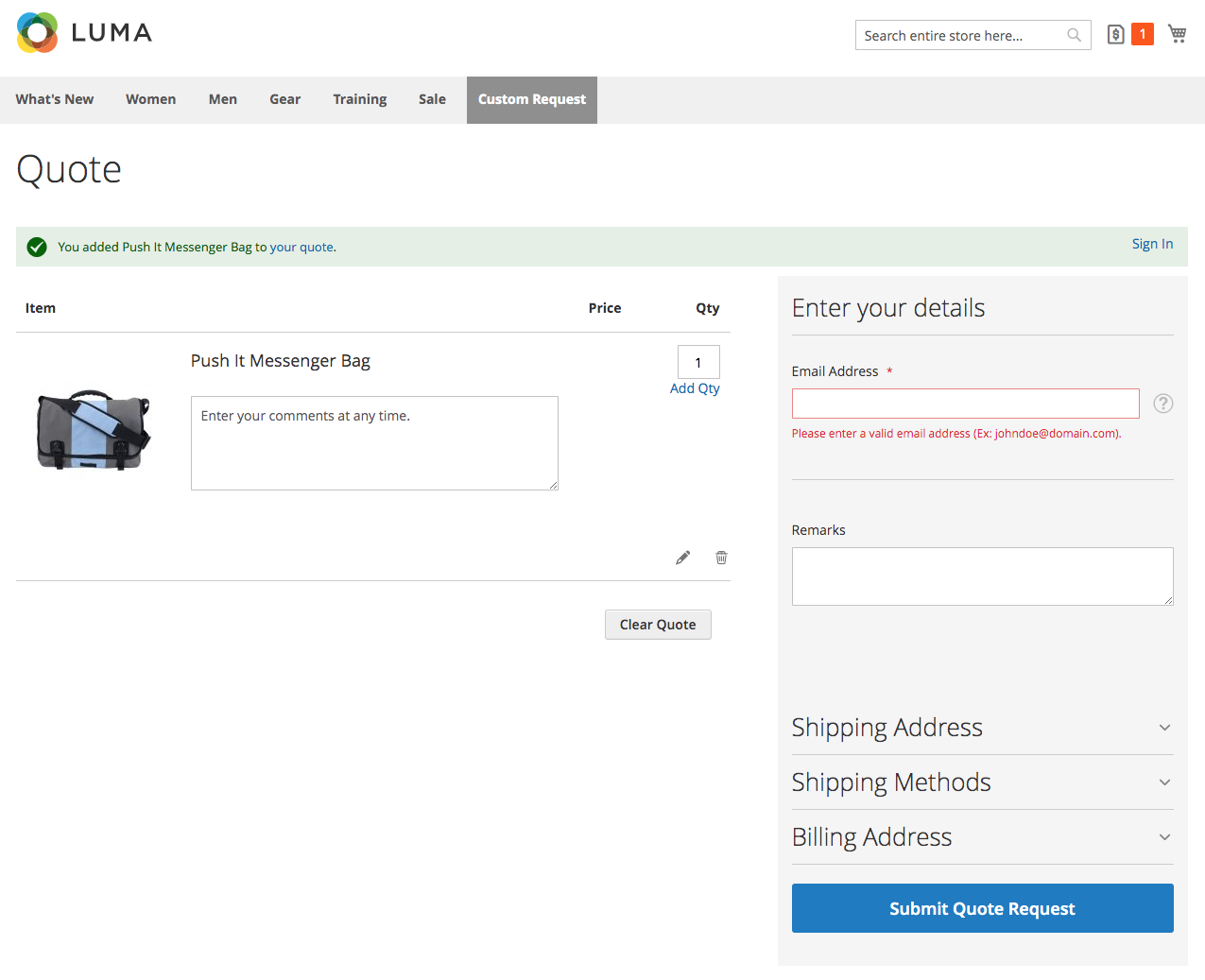
Task: Open the shopping cart icon
Action: click(x=1177, y=34)
